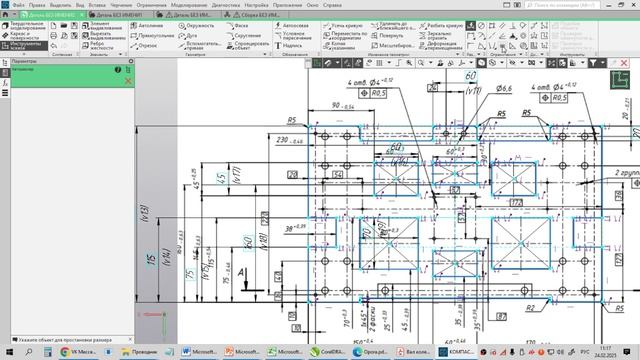640x360 pixels.
Task: Open the filter funnel dropdown arrow
Action: pos(602,63)
